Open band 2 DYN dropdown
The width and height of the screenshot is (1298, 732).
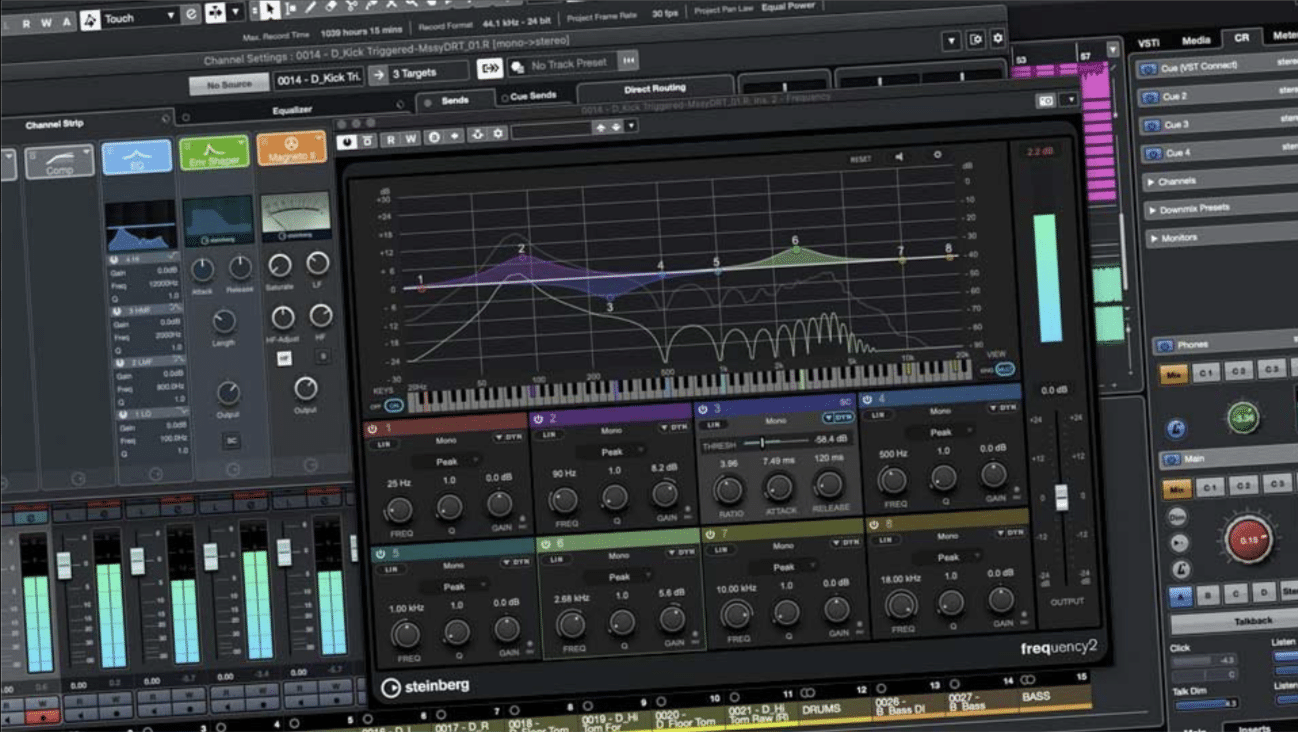674,428
